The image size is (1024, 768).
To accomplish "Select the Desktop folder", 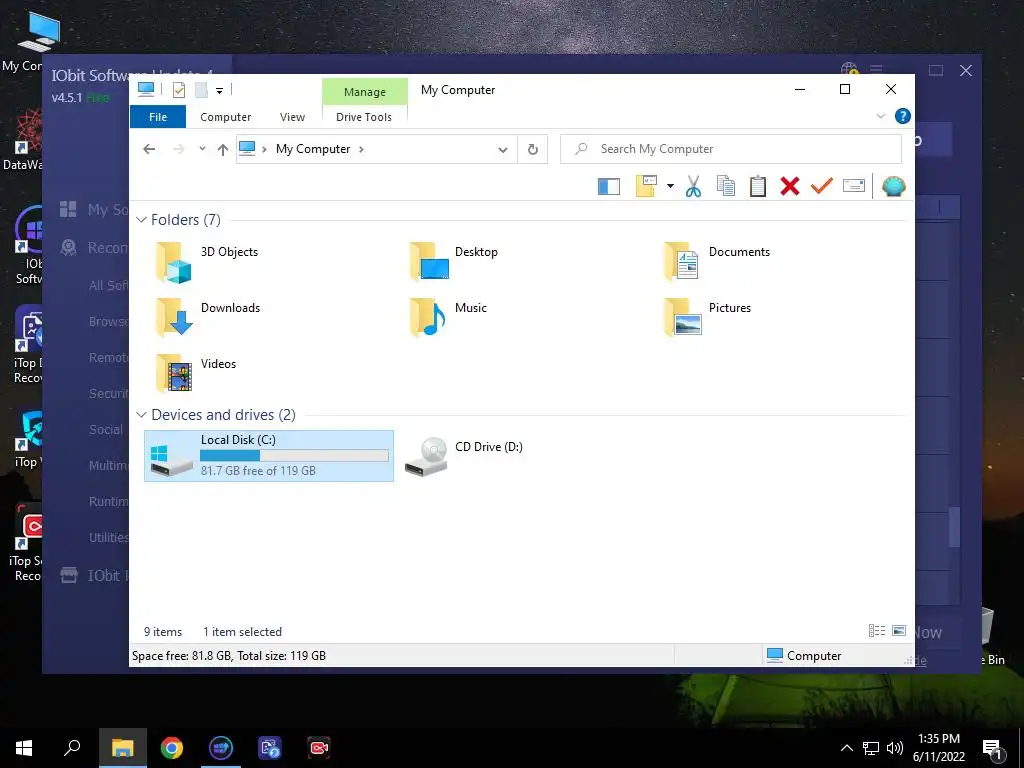I will (x=455, y=261).
